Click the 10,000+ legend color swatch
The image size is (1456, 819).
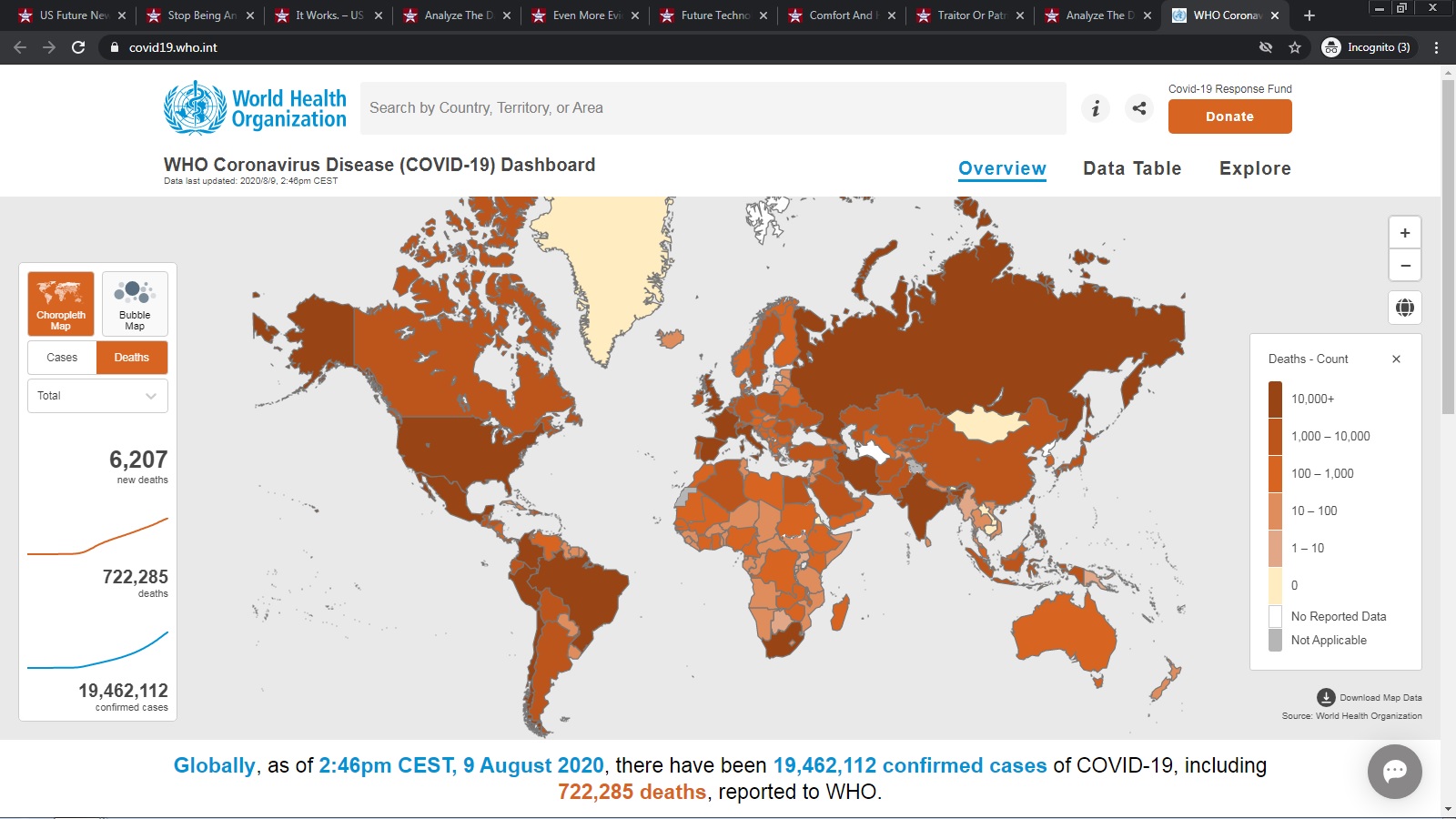tap(1275, 399)
